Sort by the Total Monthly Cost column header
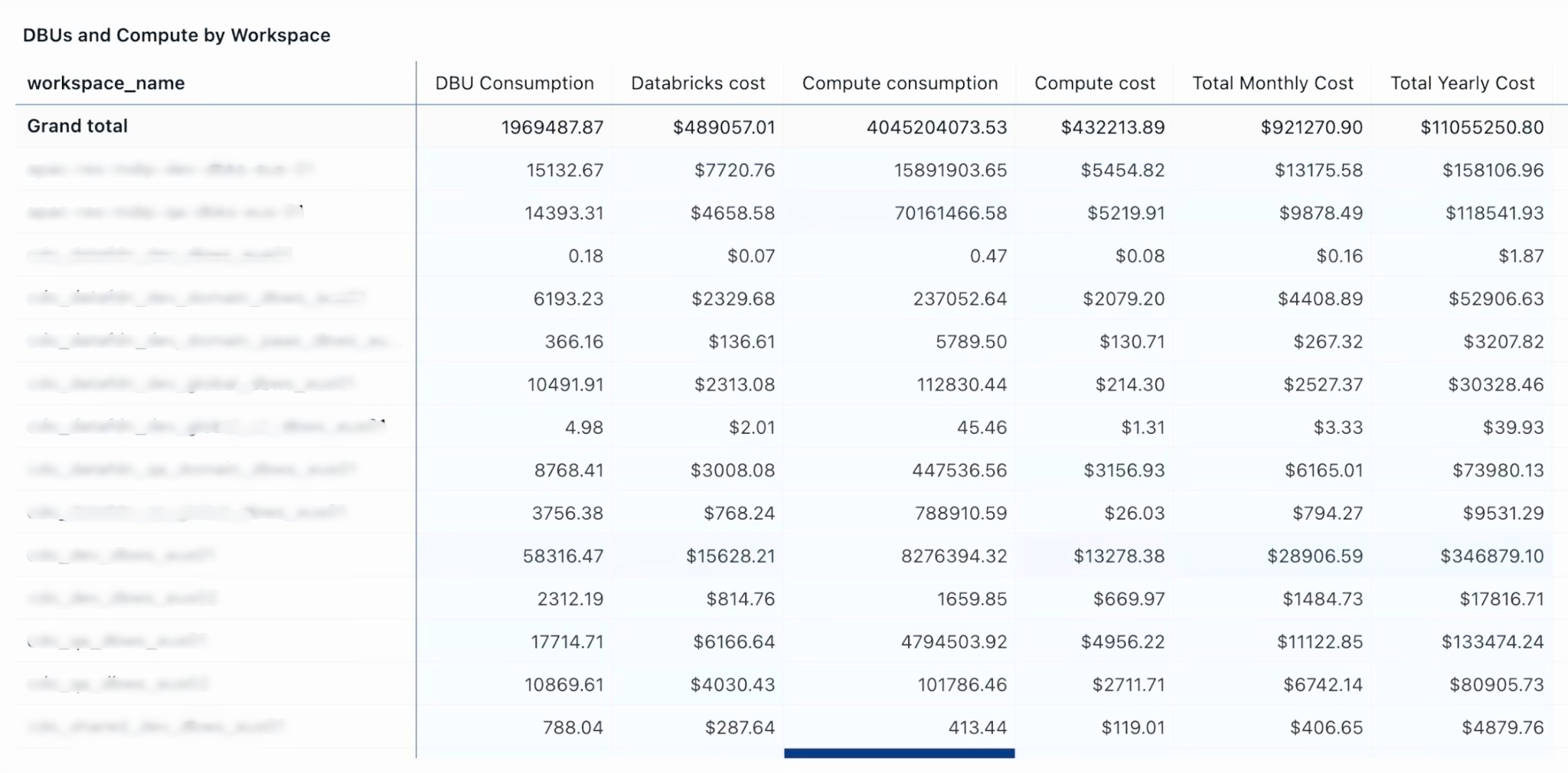This screenshot has height=773, width=1568. click(1272, 83)
